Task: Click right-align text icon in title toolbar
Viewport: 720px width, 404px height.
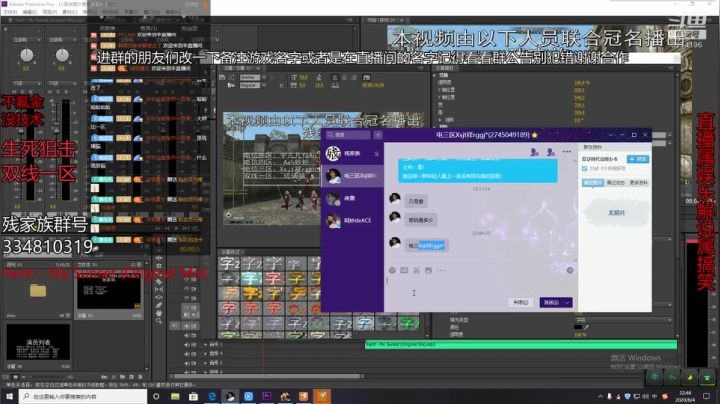Action: coord(354,78)
